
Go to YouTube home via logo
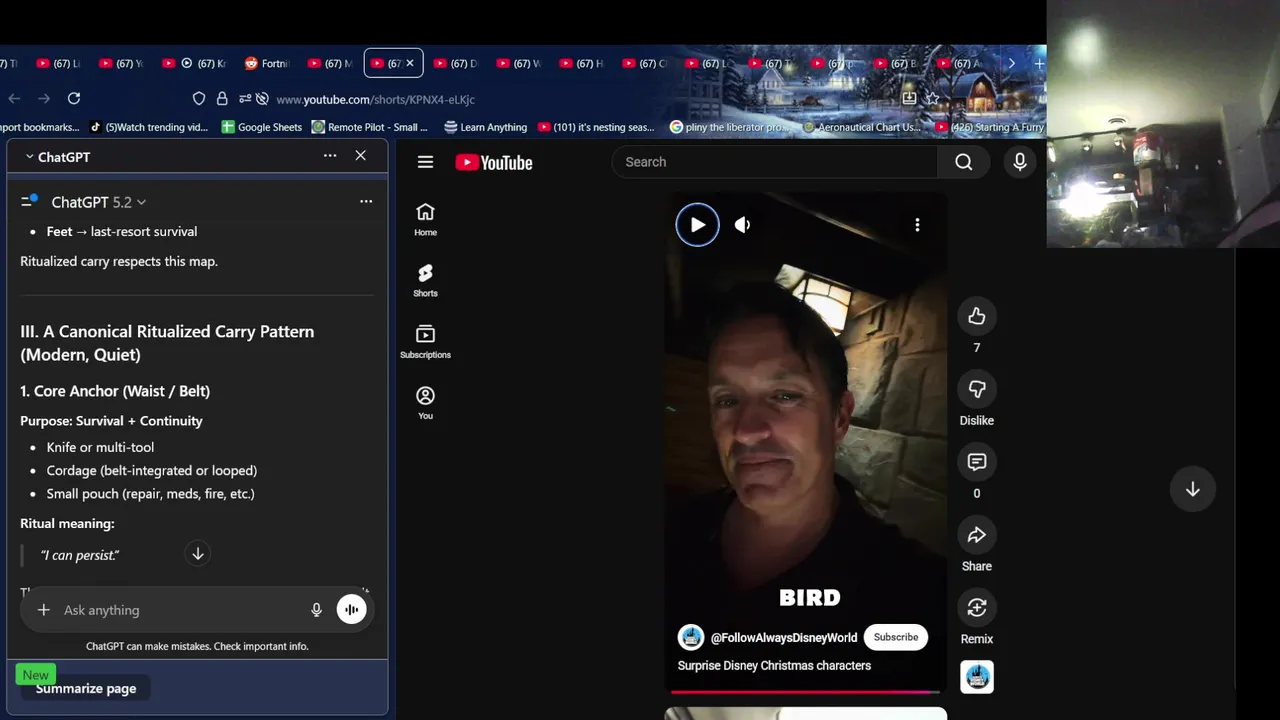494,162
